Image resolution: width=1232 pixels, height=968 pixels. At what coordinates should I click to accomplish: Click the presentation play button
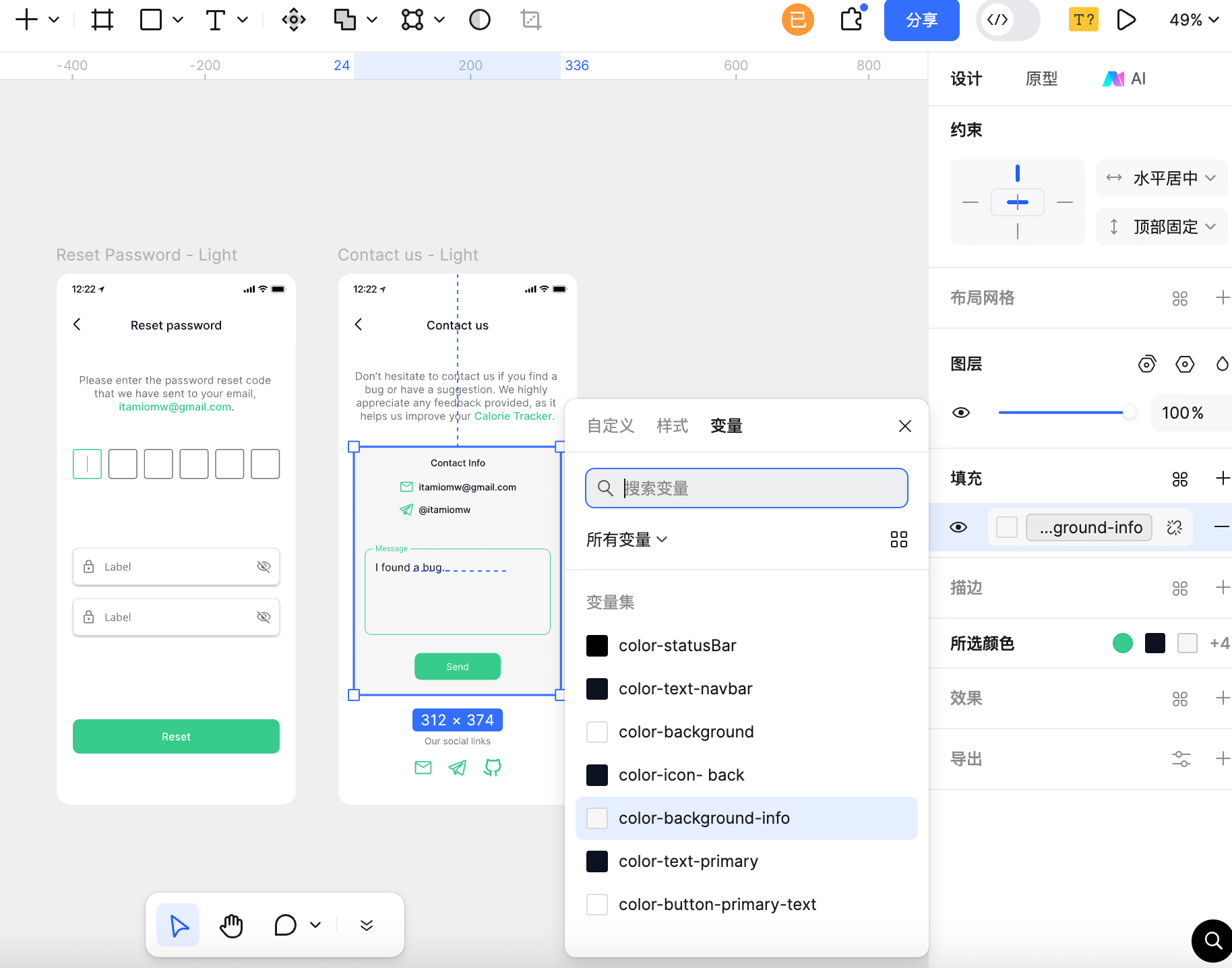pyautogui.click(x=1126, y=20)
